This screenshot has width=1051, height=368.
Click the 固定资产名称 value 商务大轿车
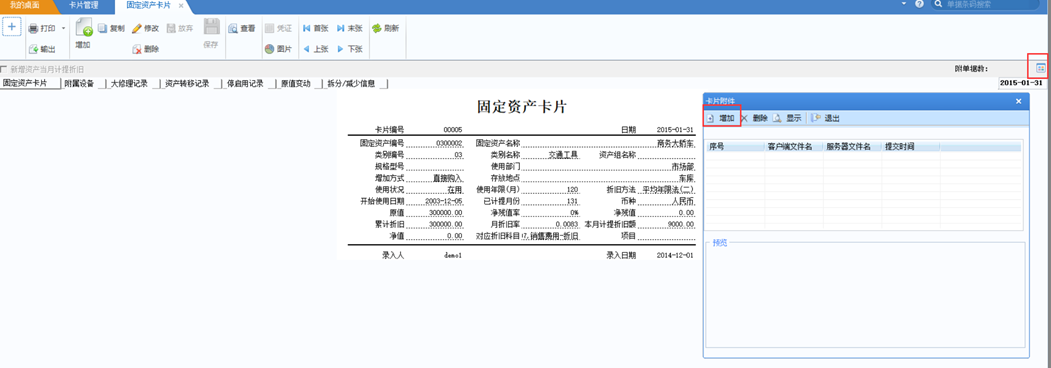click(x=676, y=143)
